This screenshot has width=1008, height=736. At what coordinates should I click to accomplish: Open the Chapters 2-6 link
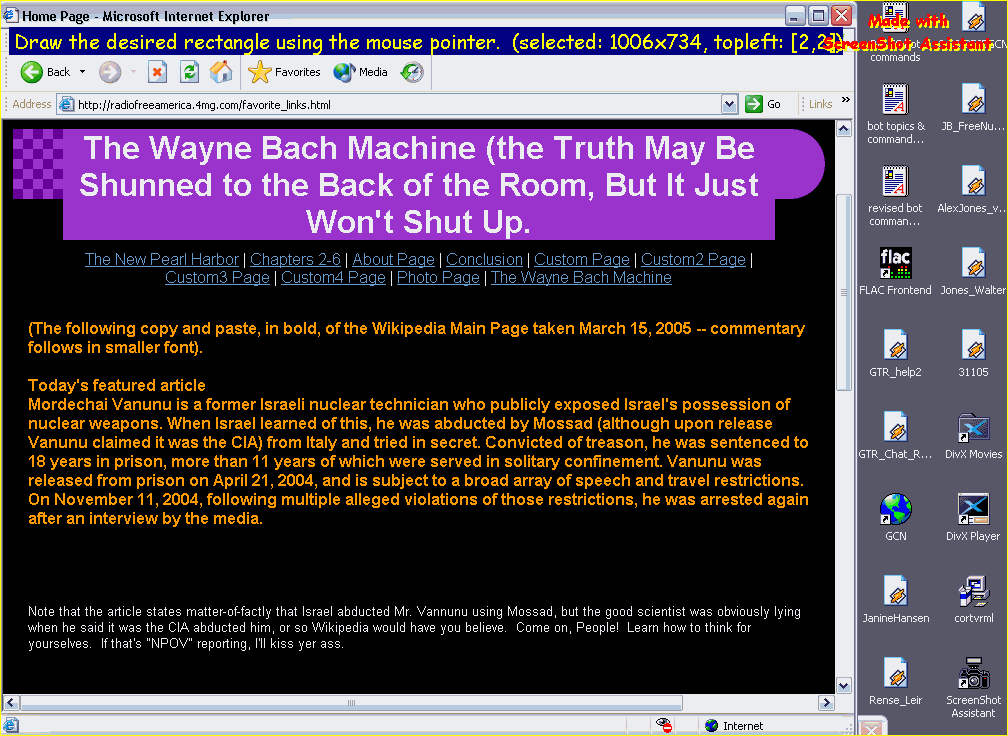[295, 259]
